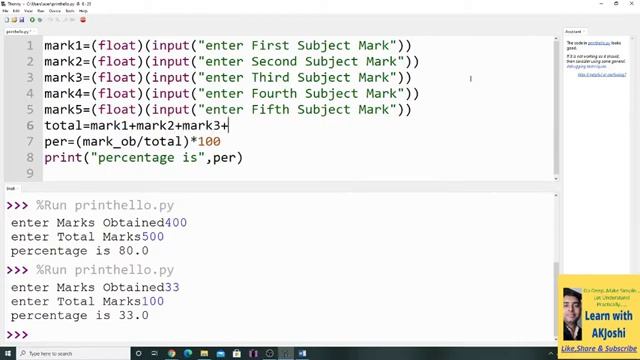Launch Google Chrome from the taskbar
The height and width of the screenshot is (360, 640).
(x=171, y=353)
